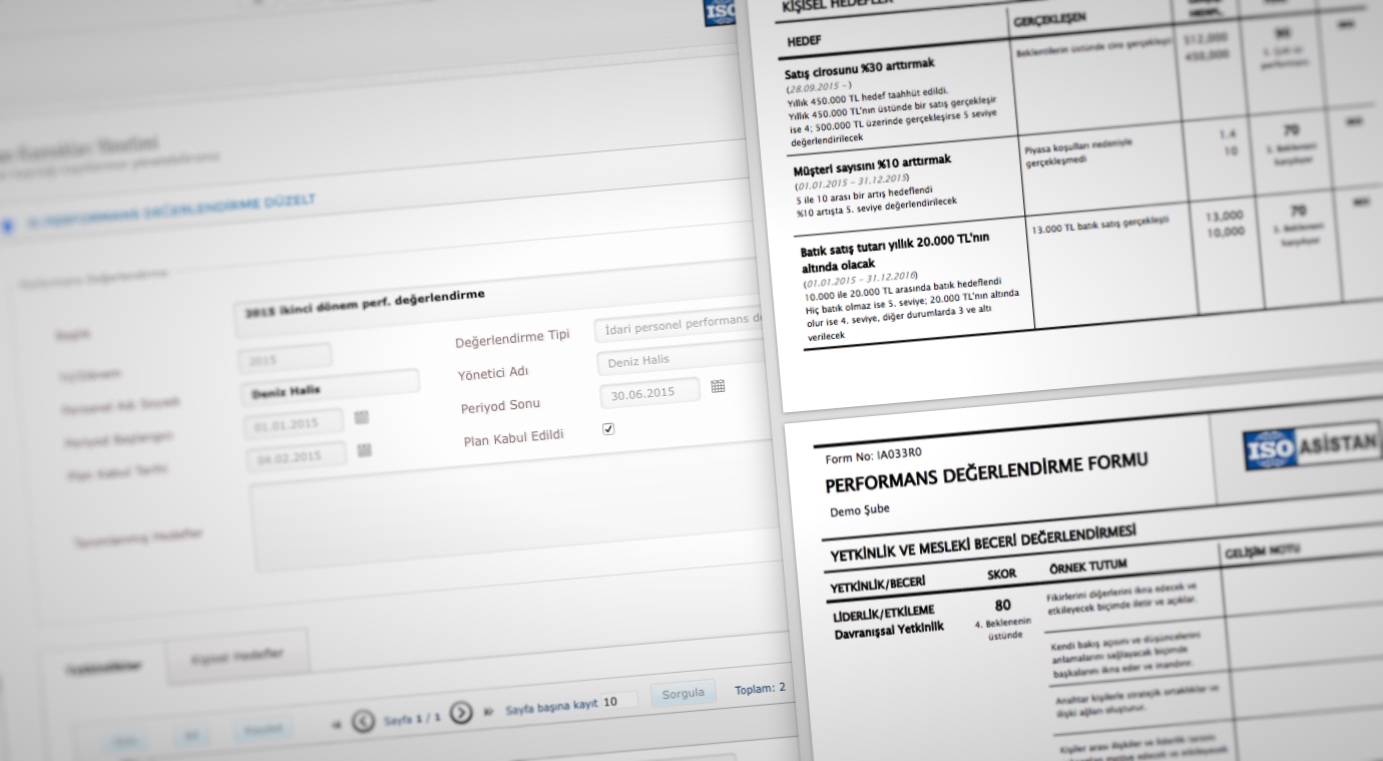Click the Plan Kabul Tarihi calendar icon

pyautogui.click(x=364, y=451)
